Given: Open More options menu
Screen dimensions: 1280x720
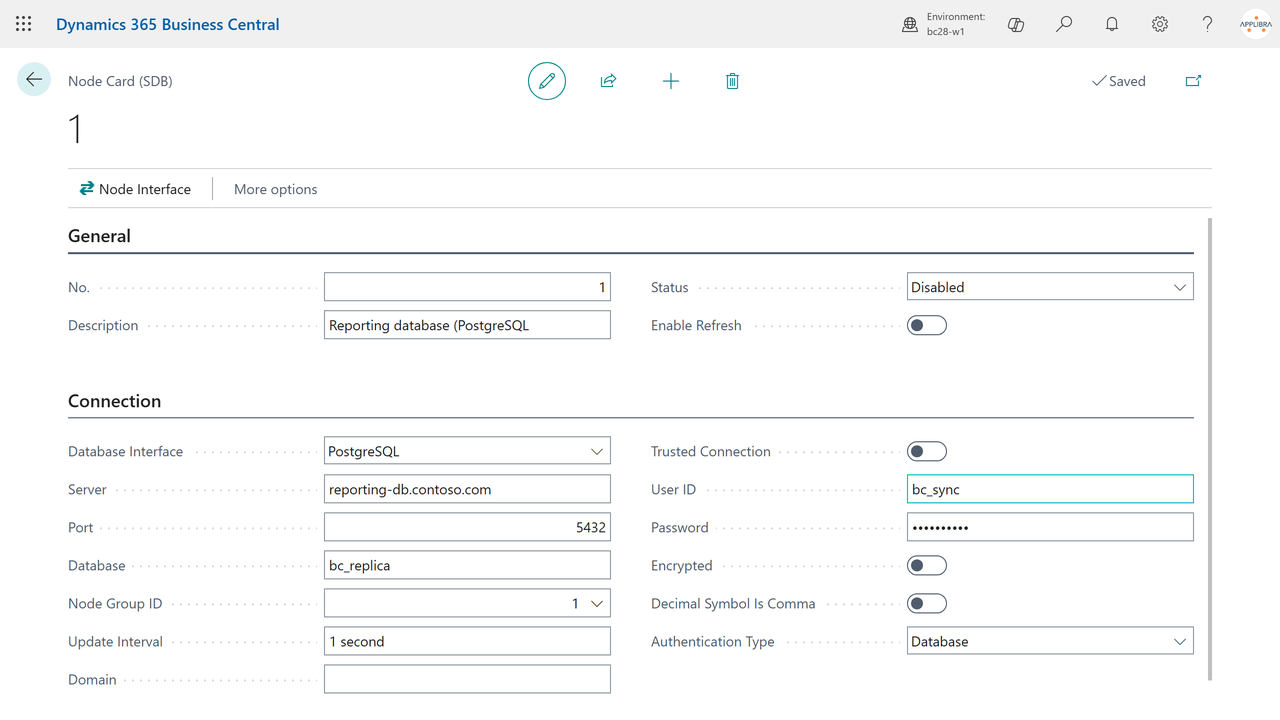Looking at the screenshot, I should coord(276,189).
